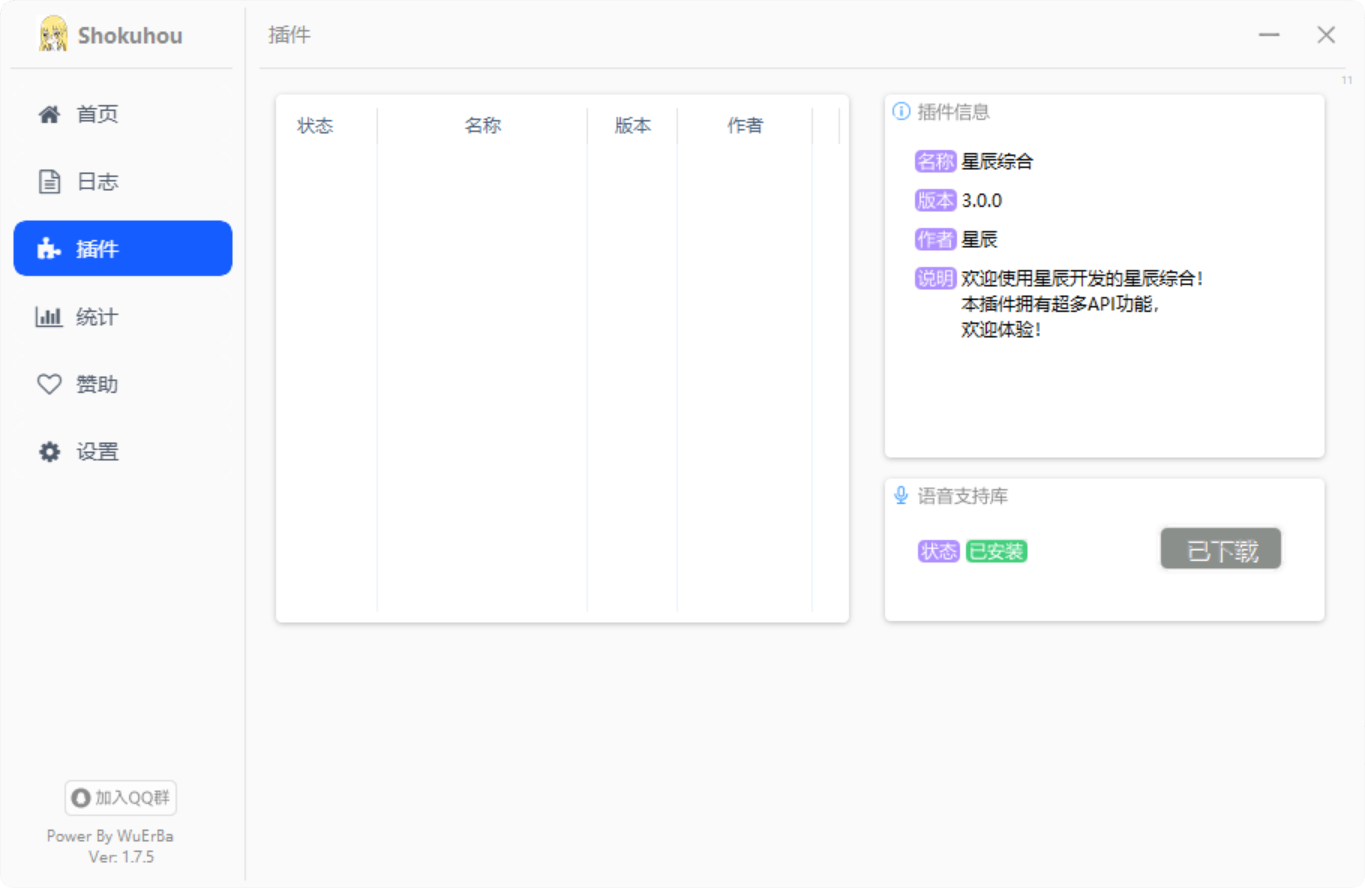The width and height of the screenshot is (1365, 888).
Task: Click the log document icon
Action: pos(49,182)
